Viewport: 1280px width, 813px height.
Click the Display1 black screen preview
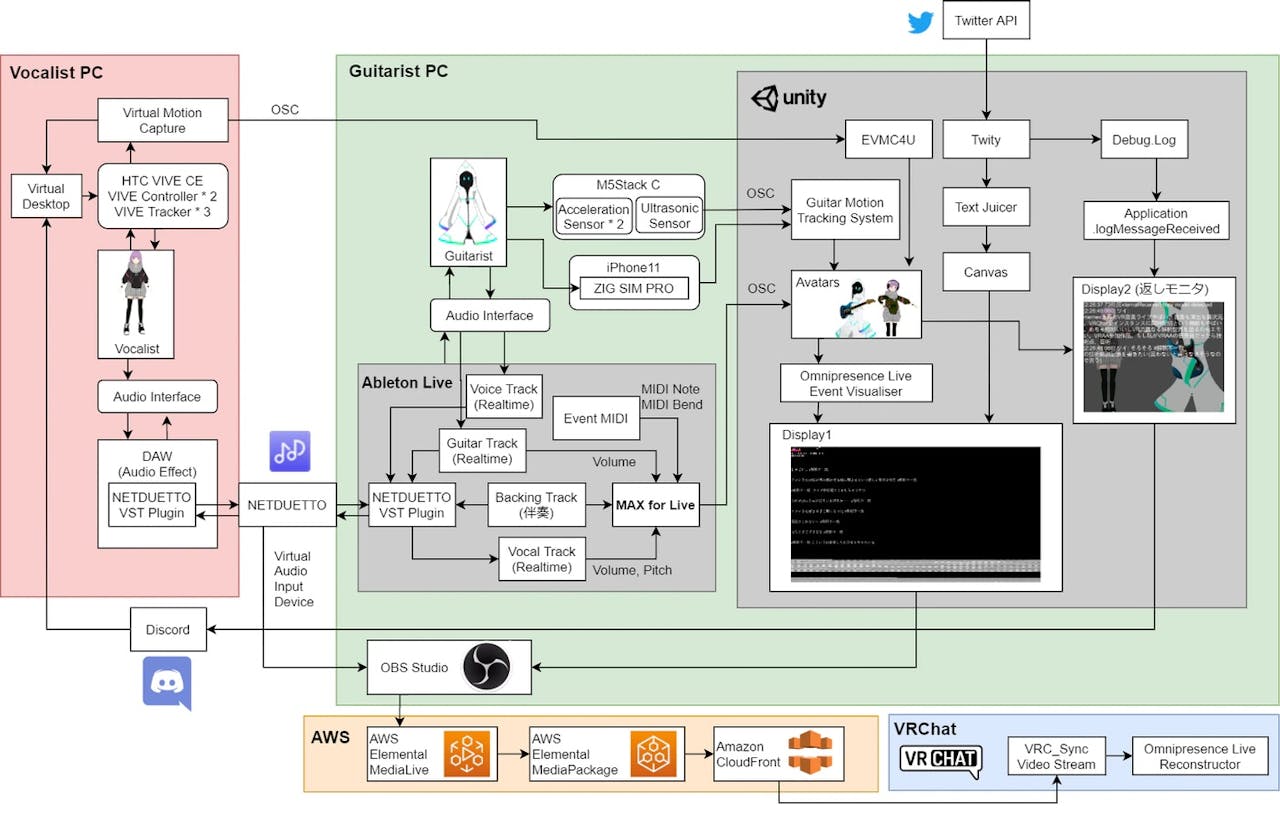[915, 513]
